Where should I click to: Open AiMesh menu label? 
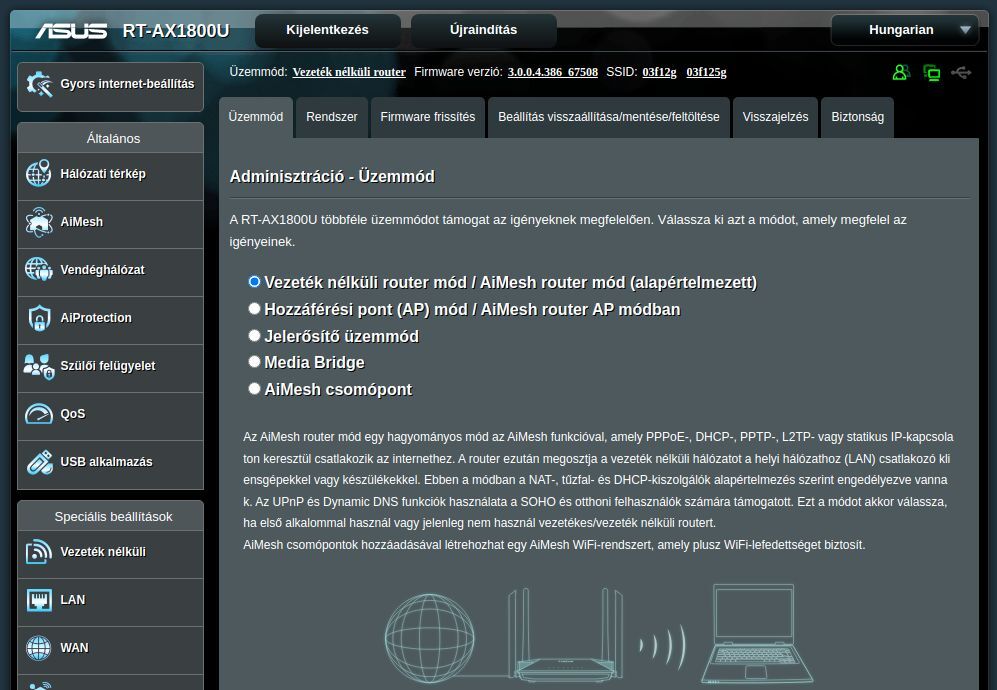pyautogui.click(x=81, y=222)
